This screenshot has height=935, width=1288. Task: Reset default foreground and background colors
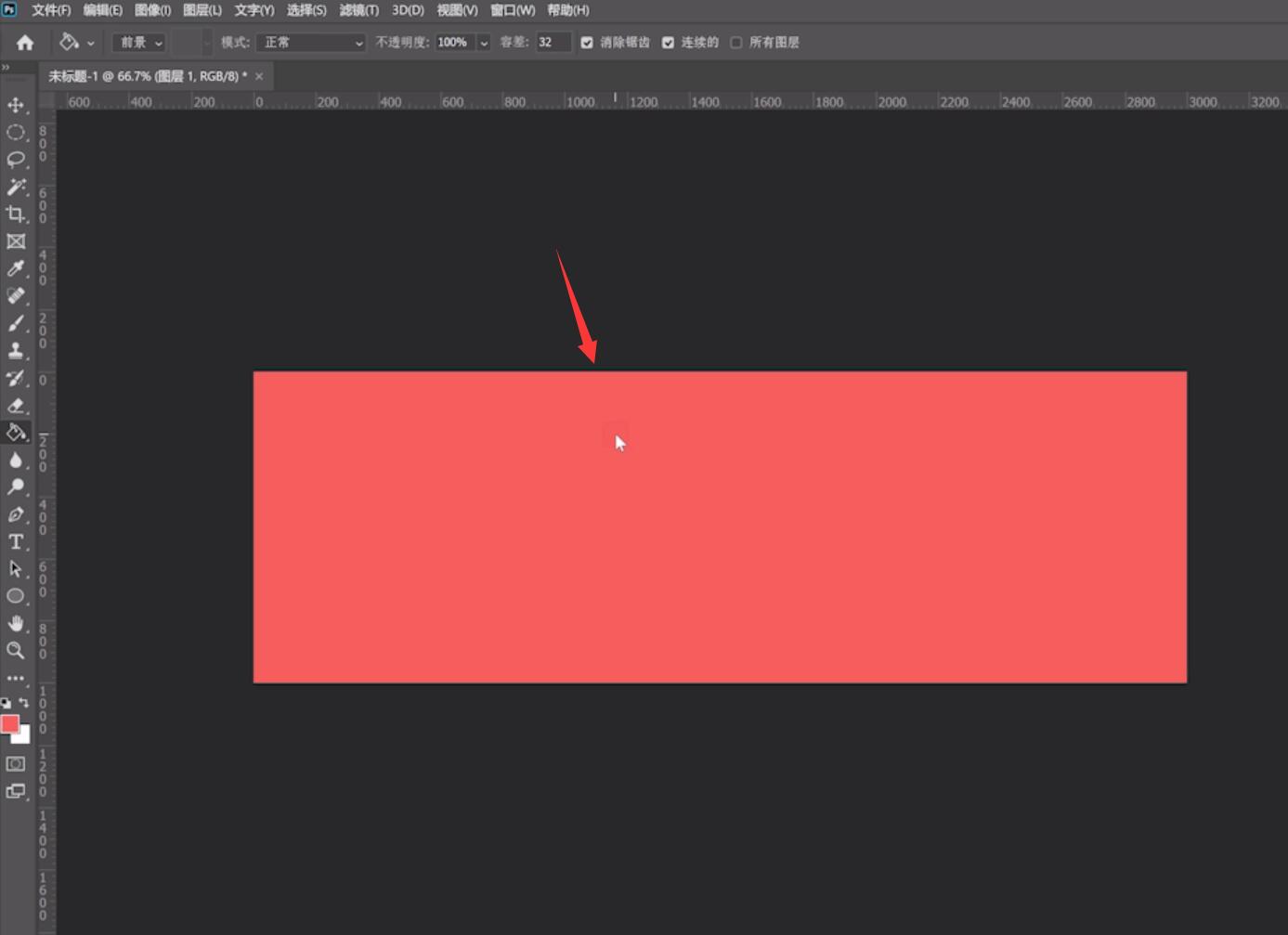7,703
